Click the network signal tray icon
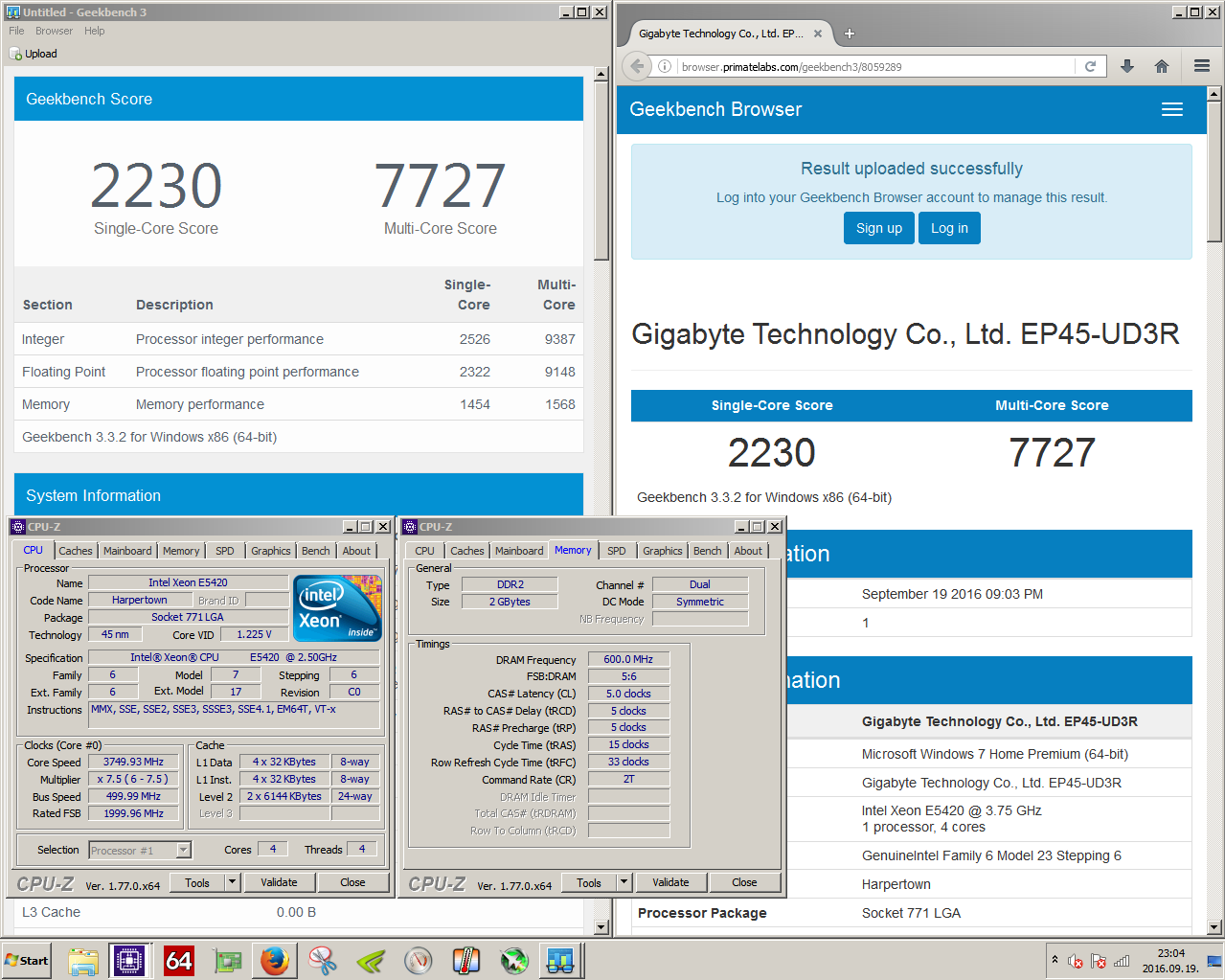The image size is (1225, 980). click(x=1122, y=961)
